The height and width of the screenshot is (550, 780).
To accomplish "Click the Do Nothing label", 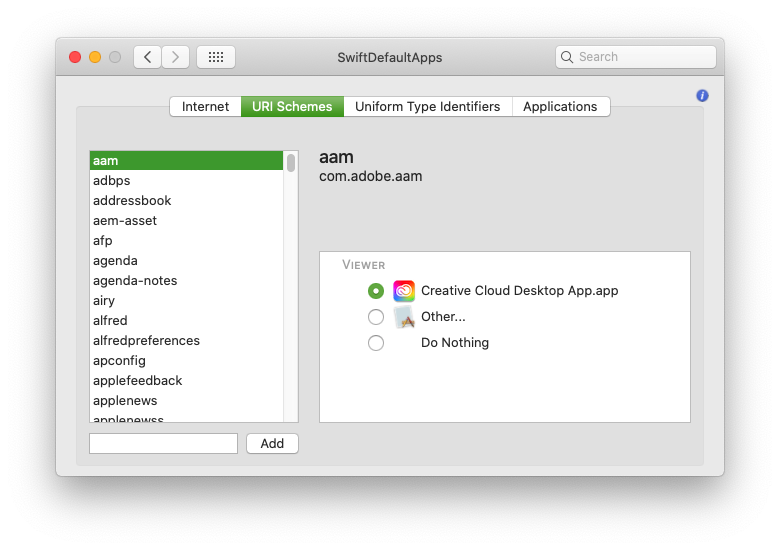I will click(455, 343).
